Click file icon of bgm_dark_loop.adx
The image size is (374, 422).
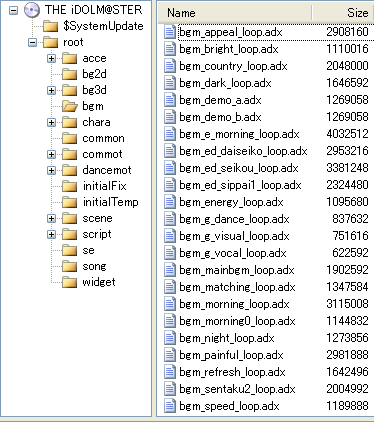(x=170, y=83)
